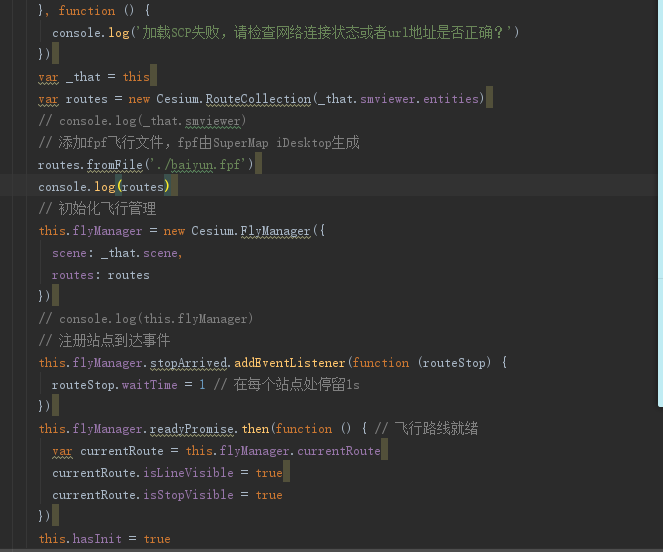Click 'var currentRoute' variable declaration

pos(108,451)
